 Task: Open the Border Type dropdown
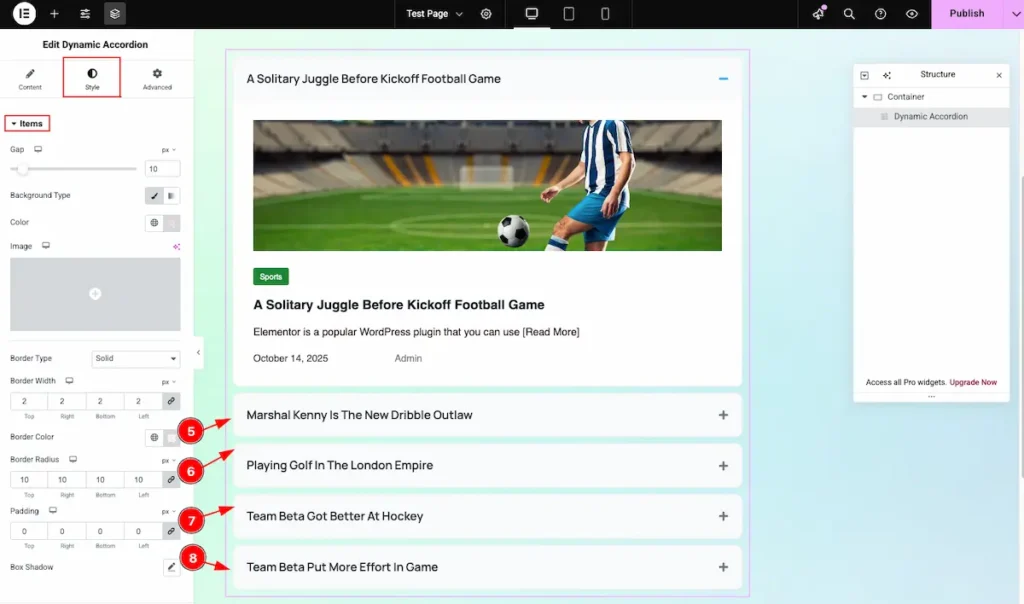click(135, 358)
